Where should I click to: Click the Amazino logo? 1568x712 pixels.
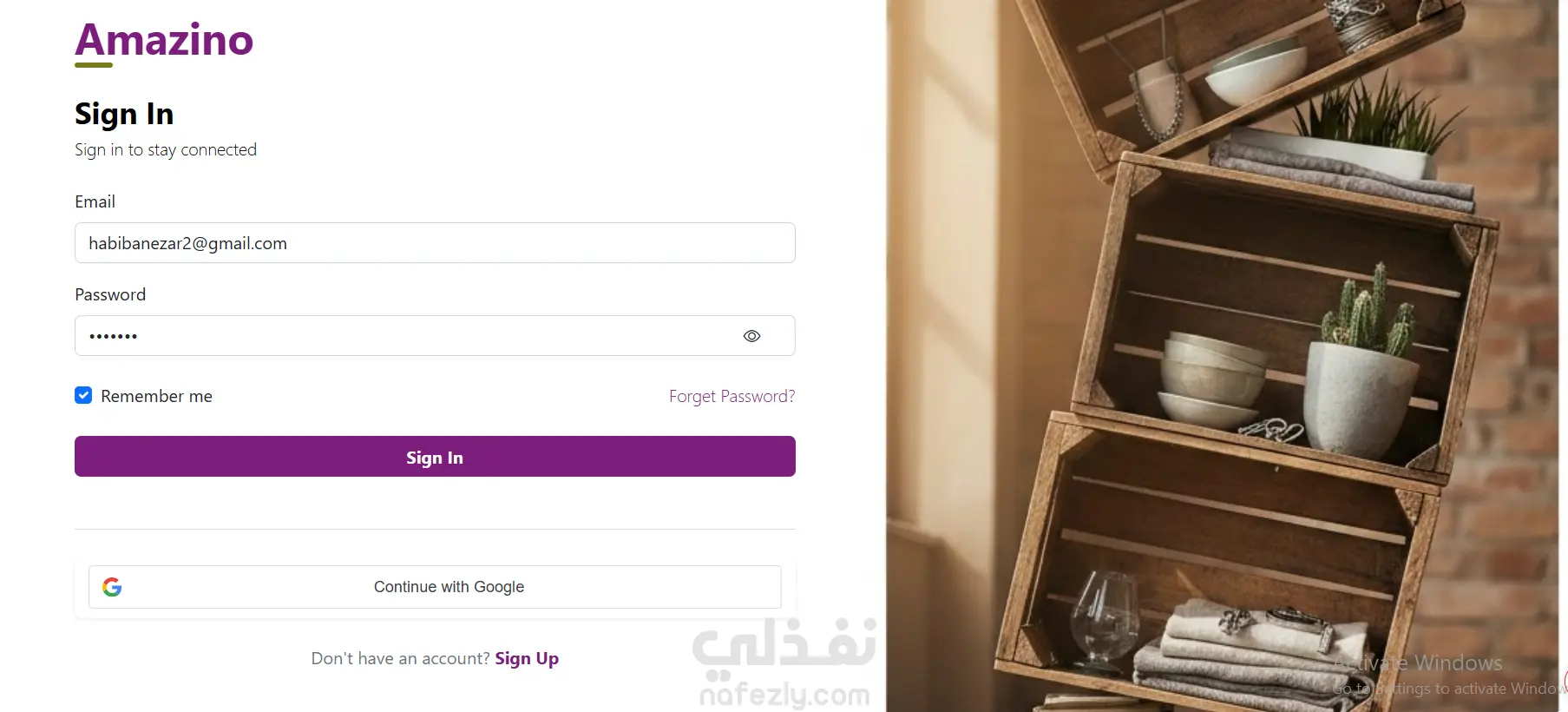click(164, 40)
